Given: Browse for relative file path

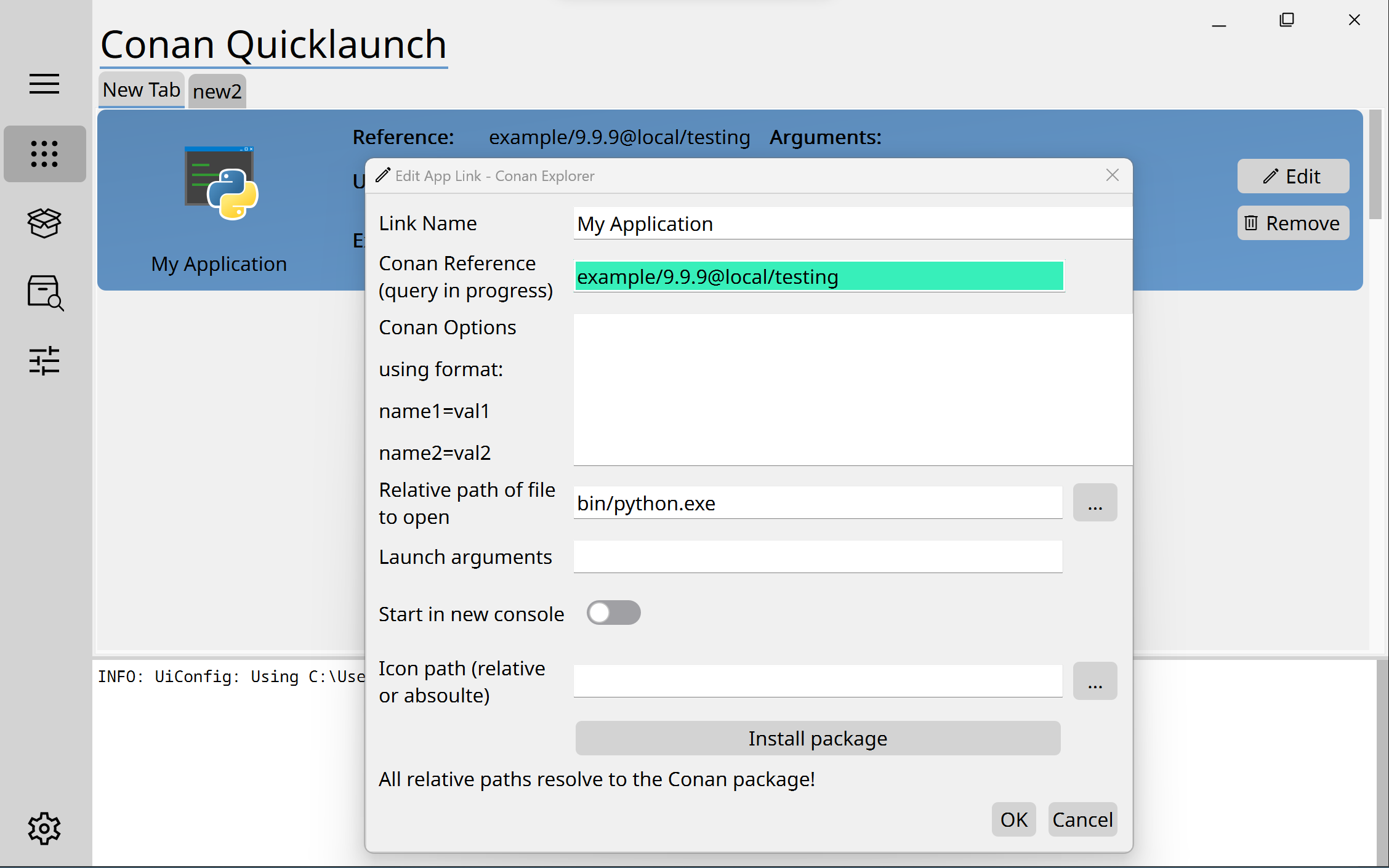Looking at the screenshot, I should tap(1095, 502).
